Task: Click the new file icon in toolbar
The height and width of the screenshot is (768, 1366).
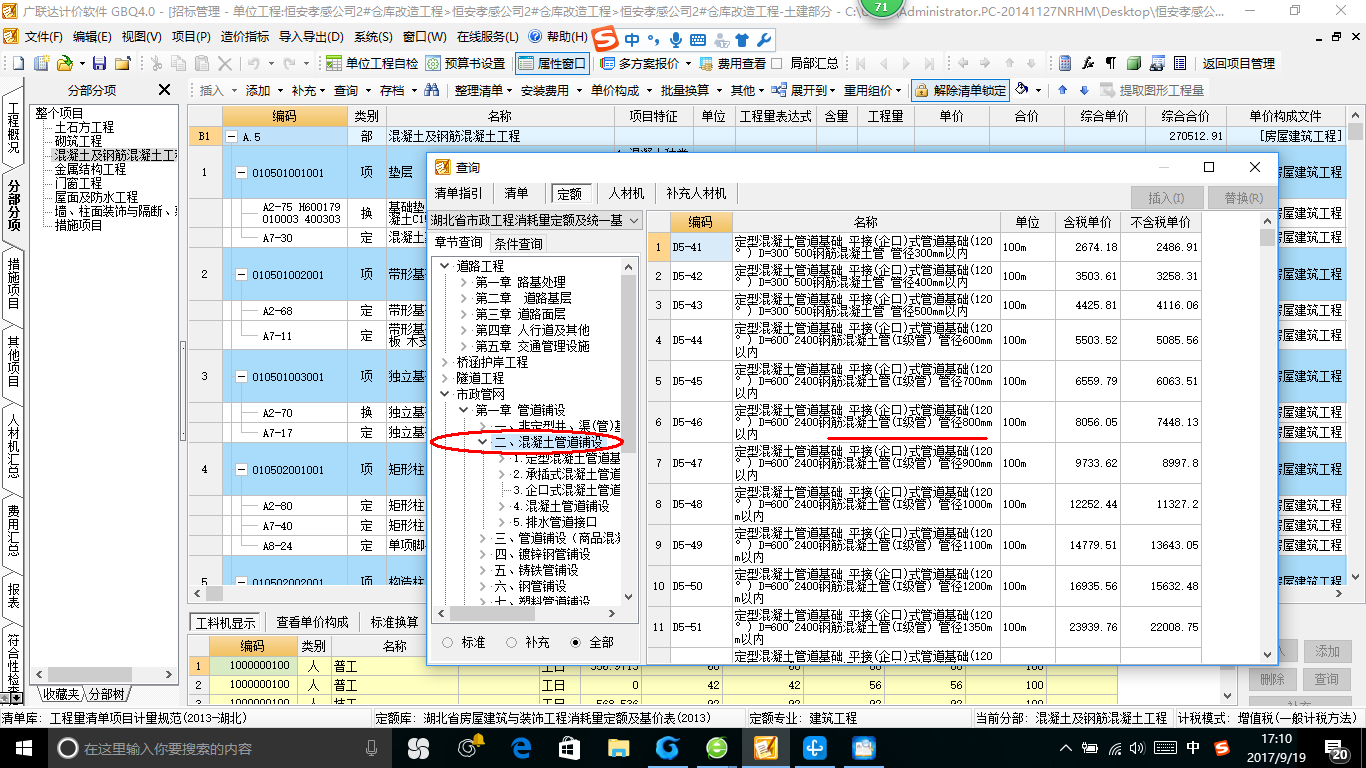Action: tap(19, 63)
